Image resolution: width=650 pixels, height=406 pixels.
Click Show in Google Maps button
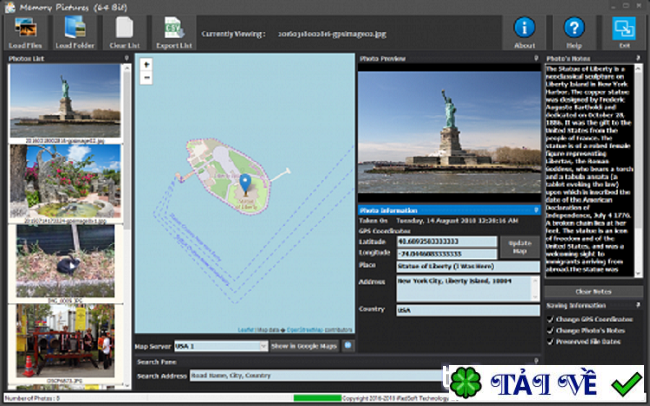click(304, 346)
